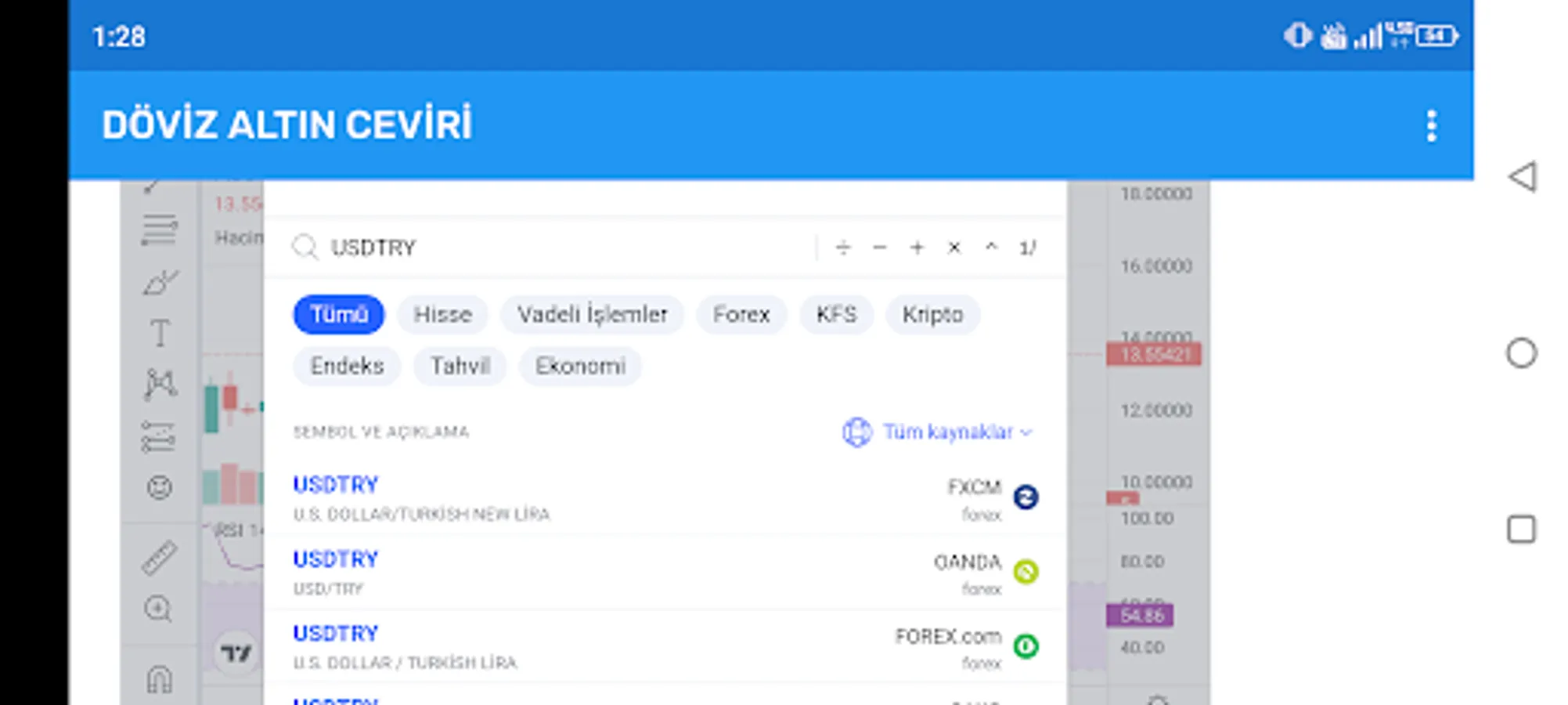This screenshot has width=1568, height=705.
Task: Filter results by Vadeli İşlemler
Action: [x=592, y=315]
